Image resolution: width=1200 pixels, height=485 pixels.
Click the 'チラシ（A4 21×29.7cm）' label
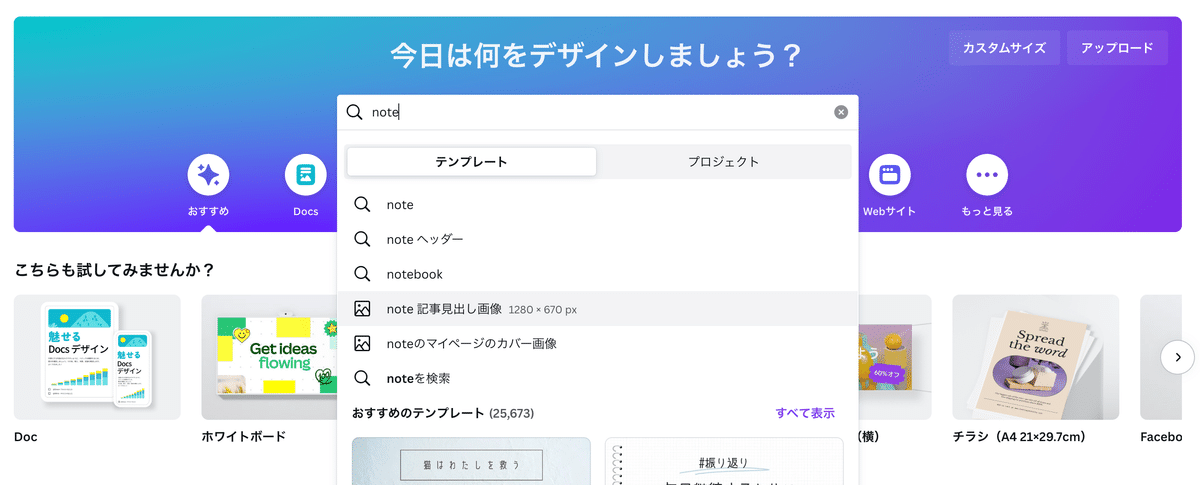(1020, 437)
